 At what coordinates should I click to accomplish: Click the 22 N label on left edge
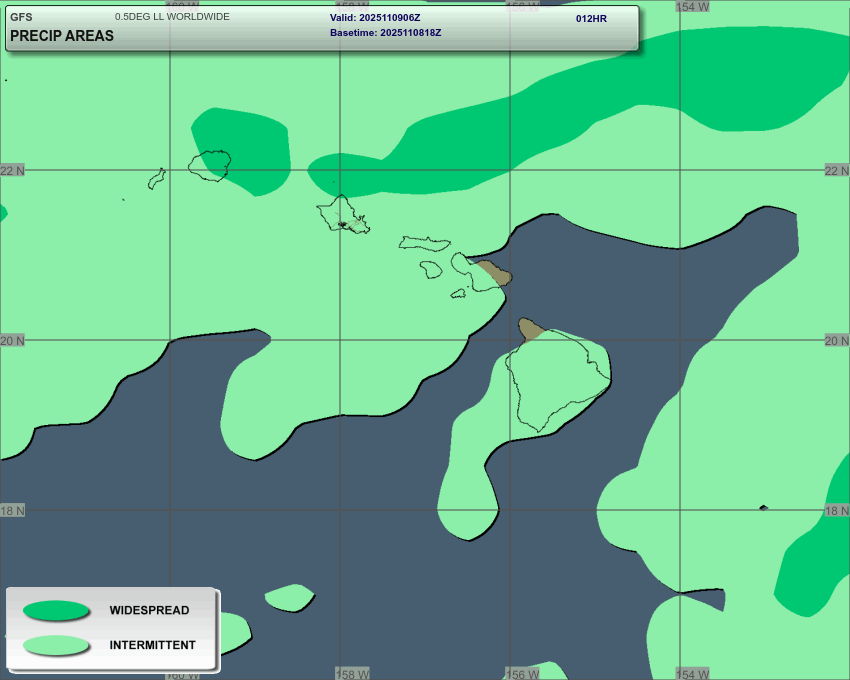pos(12,170)
